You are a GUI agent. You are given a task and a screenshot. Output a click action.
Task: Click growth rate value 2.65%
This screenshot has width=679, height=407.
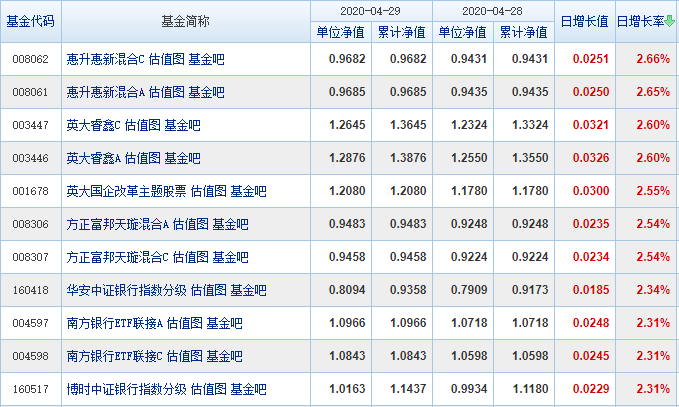[x=653, y=92]
